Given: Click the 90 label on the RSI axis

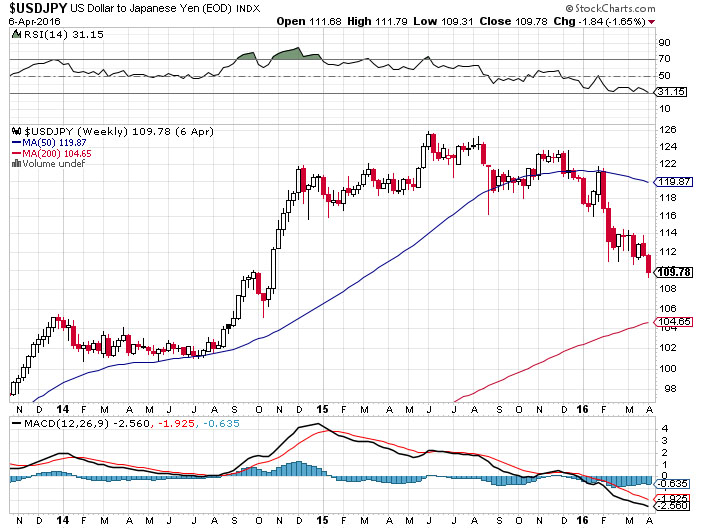Looking at the screenshot, I should click(664, 43).
